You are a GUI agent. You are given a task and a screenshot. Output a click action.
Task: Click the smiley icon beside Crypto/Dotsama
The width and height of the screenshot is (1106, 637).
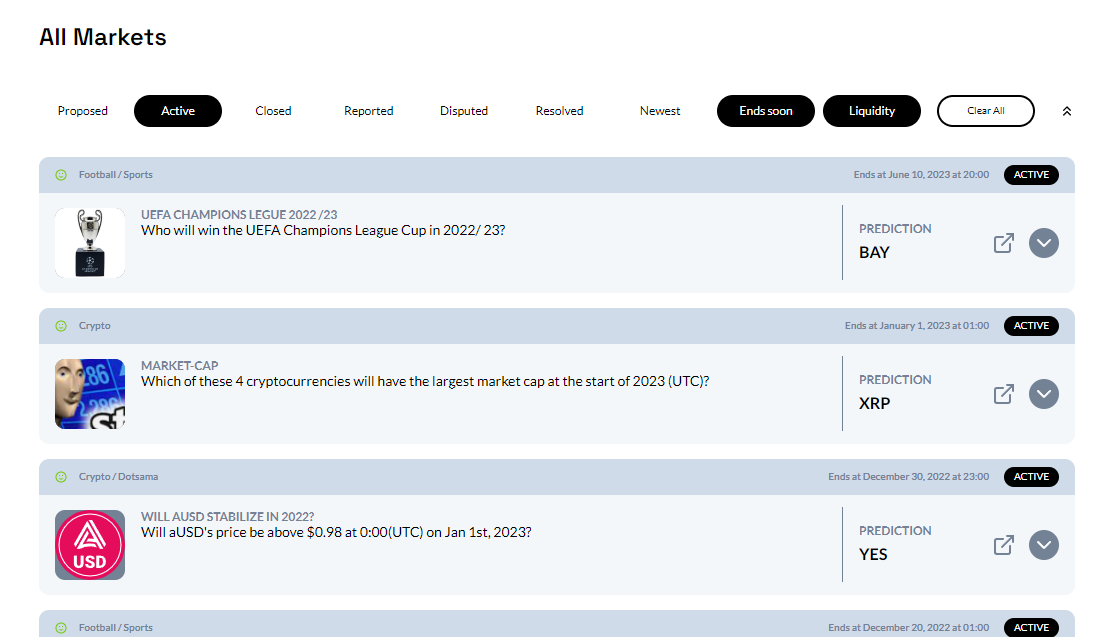[x=62, y=476]
